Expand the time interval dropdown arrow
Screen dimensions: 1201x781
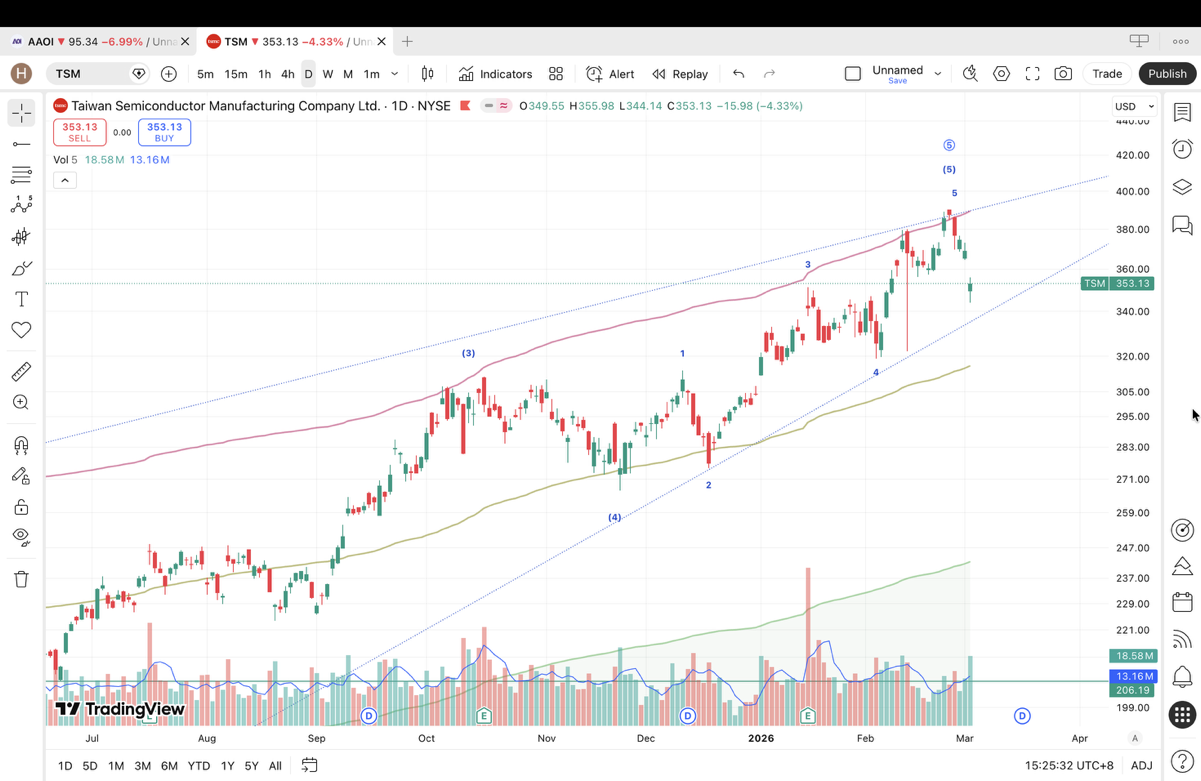point(395,74)
